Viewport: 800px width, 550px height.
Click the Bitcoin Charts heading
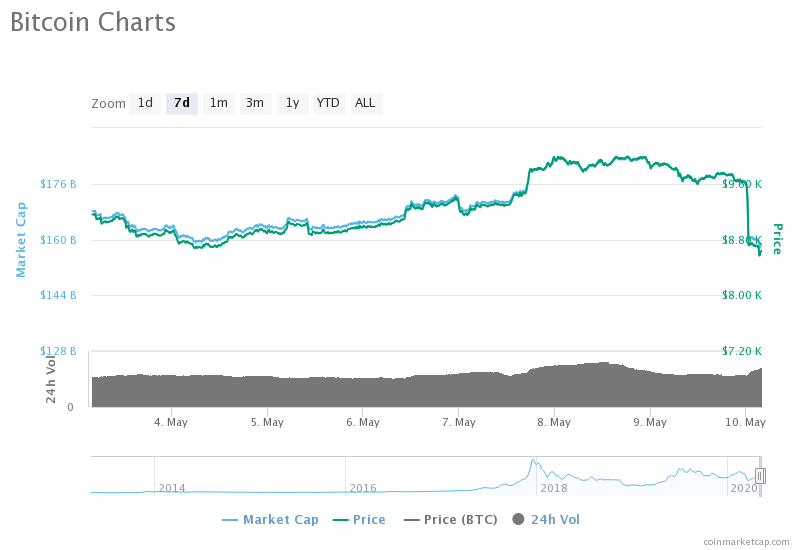[93, 22]
